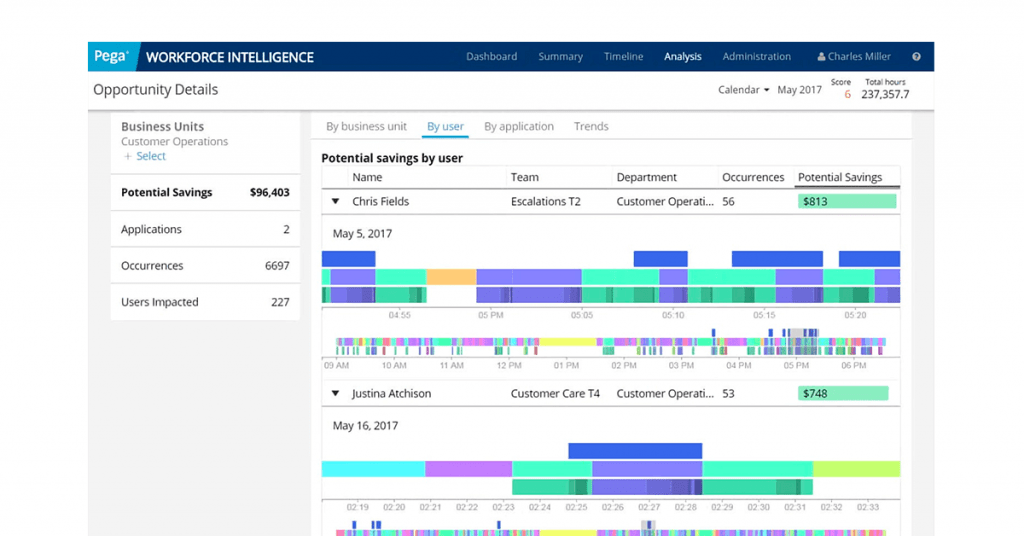Switch to the By business unit tab
The width and height of the screenshot is (1024, 536).
[366, 127]
